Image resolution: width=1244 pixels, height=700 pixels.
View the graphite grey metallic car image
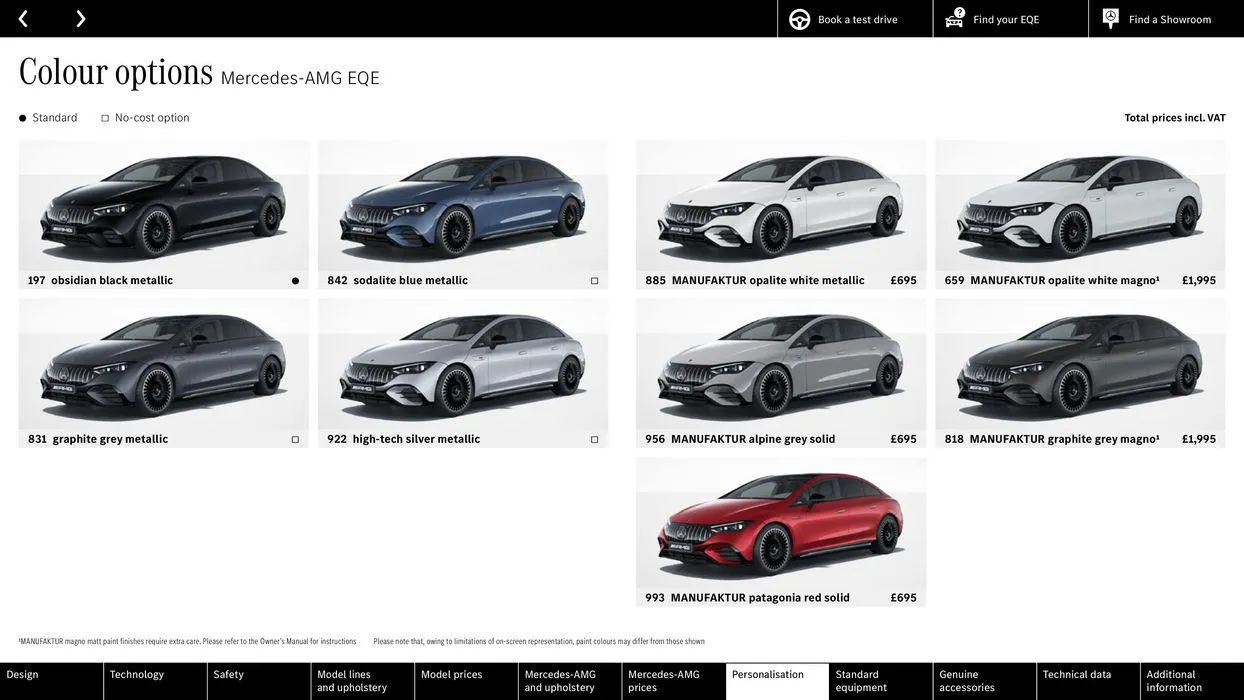[x=163, y=365]
